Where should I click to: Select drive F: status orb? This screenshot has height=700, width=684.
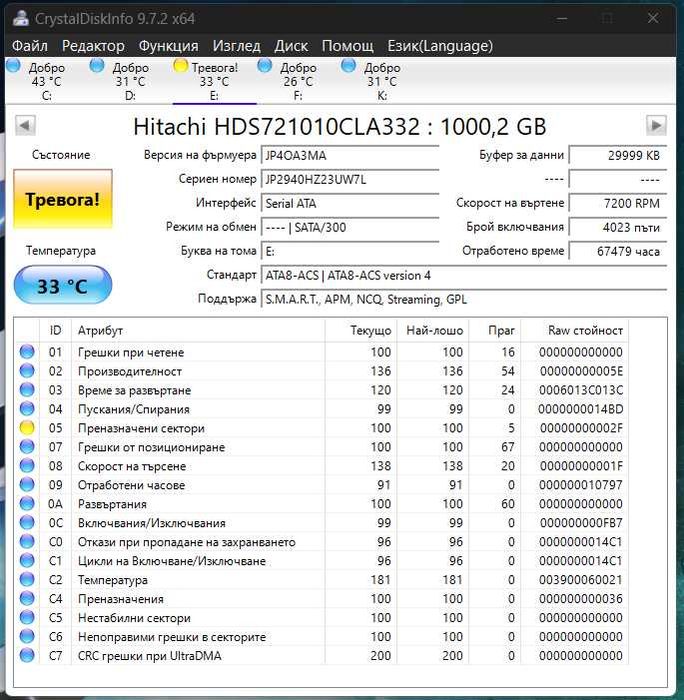264,66
